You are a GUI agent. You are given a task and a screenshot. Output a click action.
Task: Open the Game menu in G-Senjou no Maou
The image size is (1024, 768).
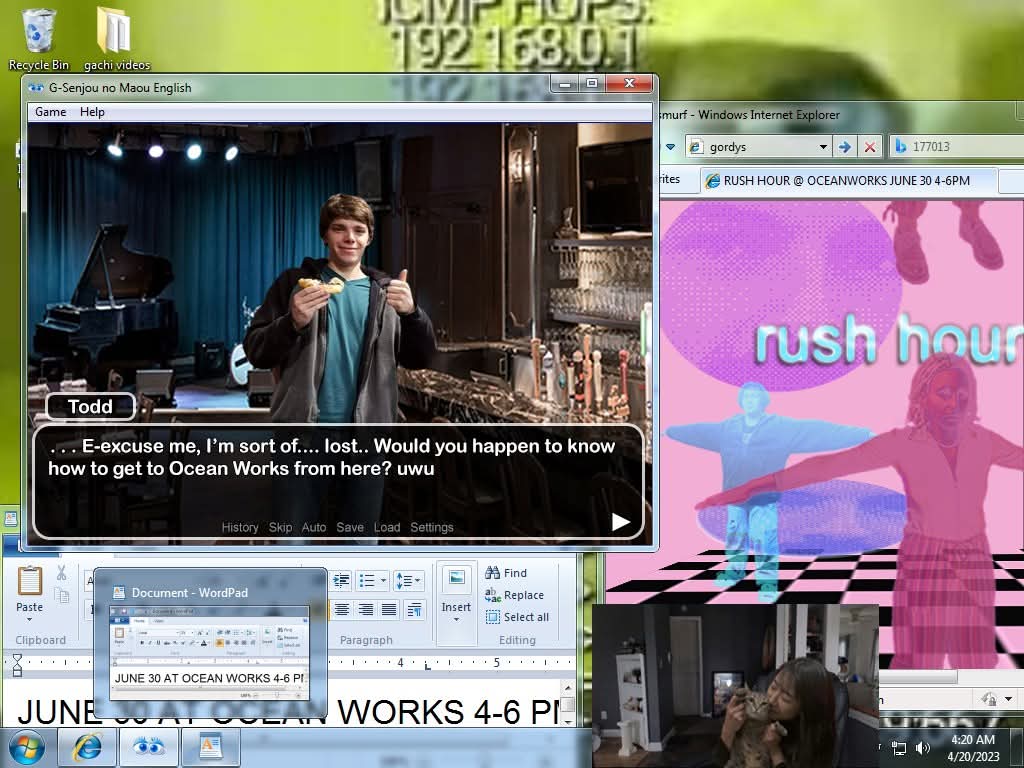50,112
